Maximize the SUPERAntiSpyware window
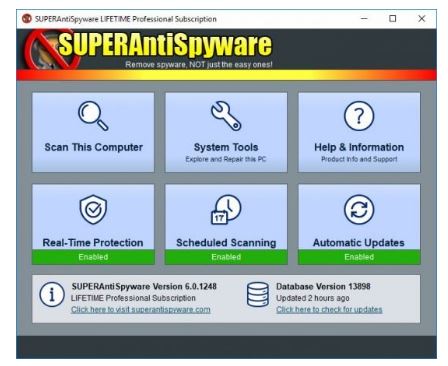The height and width of the screenshot is (366, 448). coord(393,19)
